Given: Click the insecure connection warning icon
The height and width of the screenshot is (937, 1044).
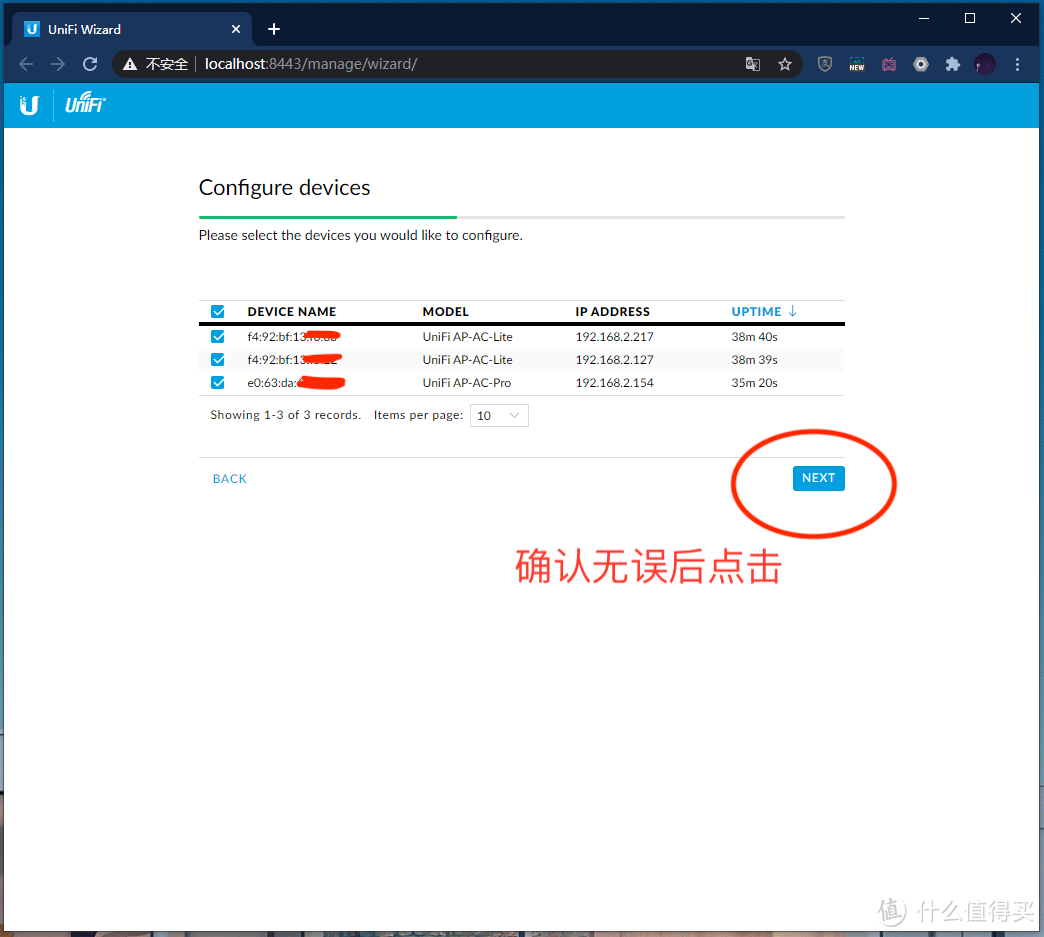Looking at the screenshot, I should [130, 64].
